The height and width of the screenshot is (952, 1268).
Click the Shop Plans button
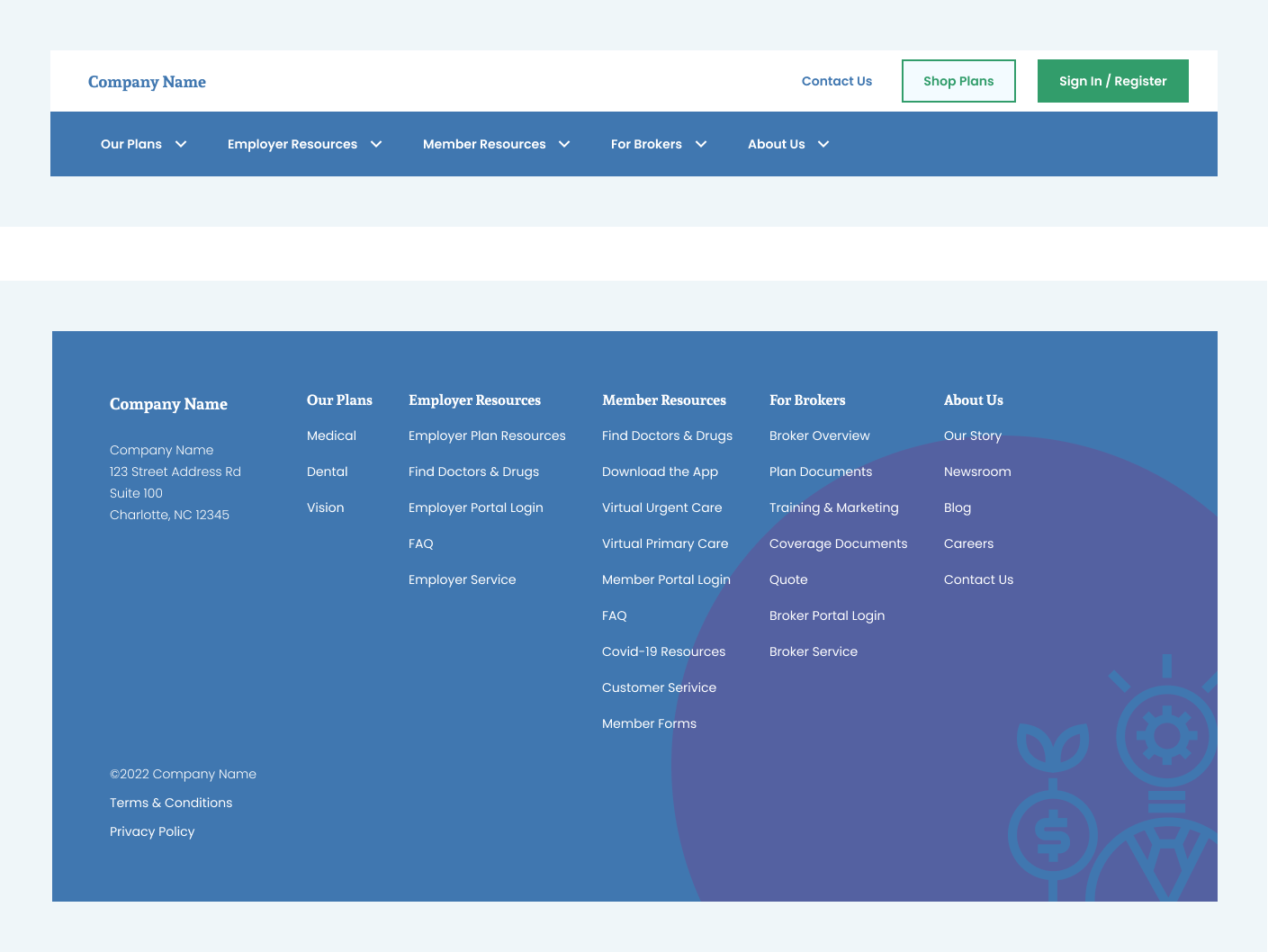point(958,80)
